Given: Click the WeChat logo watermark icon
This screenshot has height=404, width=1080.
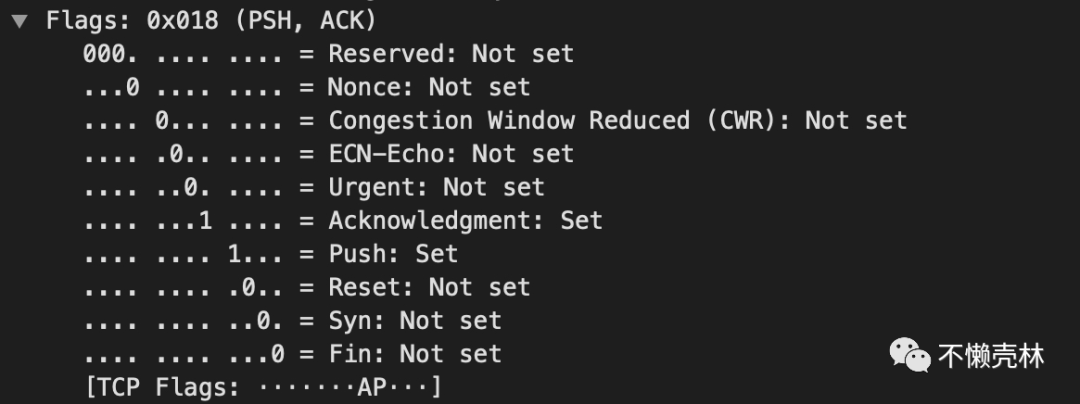Looking at the screenshot, I should (910, 355).
